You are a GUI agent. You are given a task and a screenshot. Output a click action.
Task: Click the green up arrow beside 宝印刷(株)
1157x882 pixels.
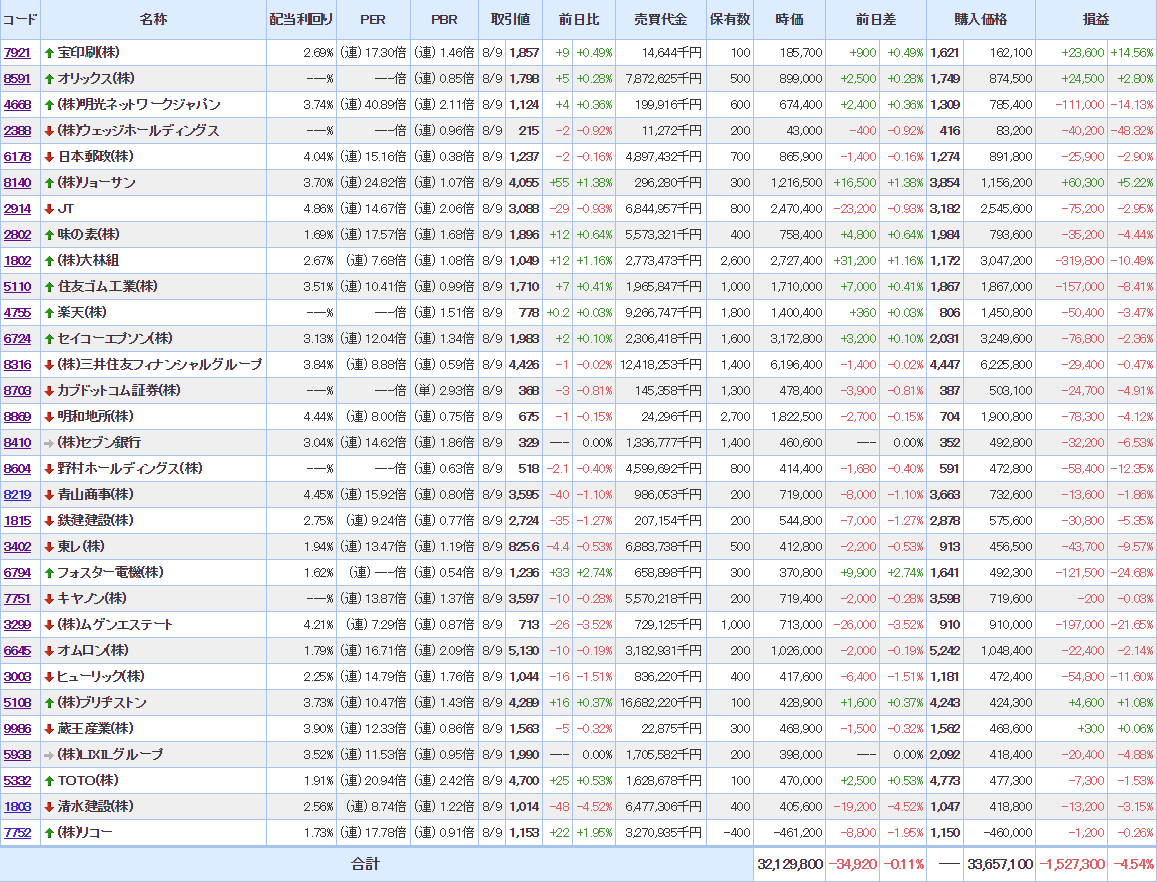tap(49, 52)
